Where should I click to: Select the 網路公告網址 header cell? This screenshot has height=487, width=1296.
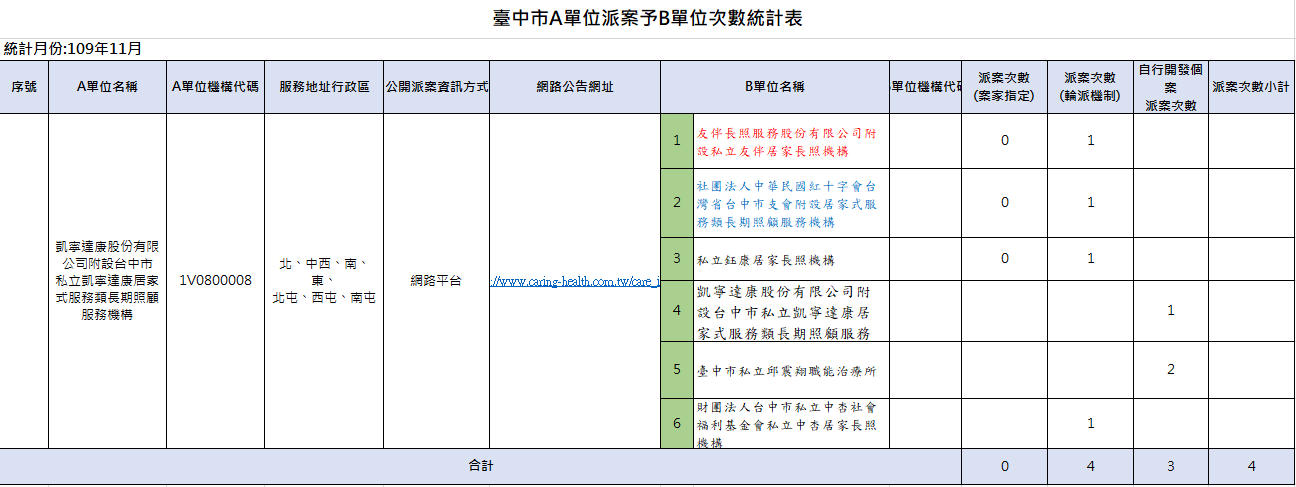pyautogui.click(x=575, y=87)
